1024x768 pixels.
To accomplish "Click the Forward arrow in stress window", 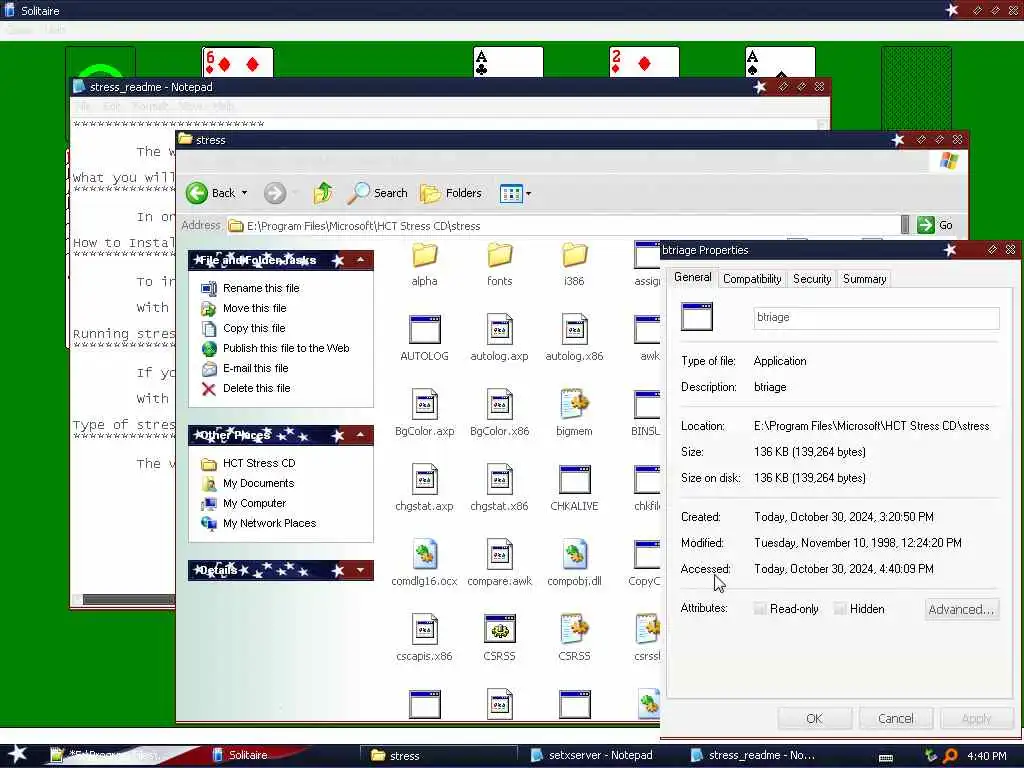I will [275, 193].
